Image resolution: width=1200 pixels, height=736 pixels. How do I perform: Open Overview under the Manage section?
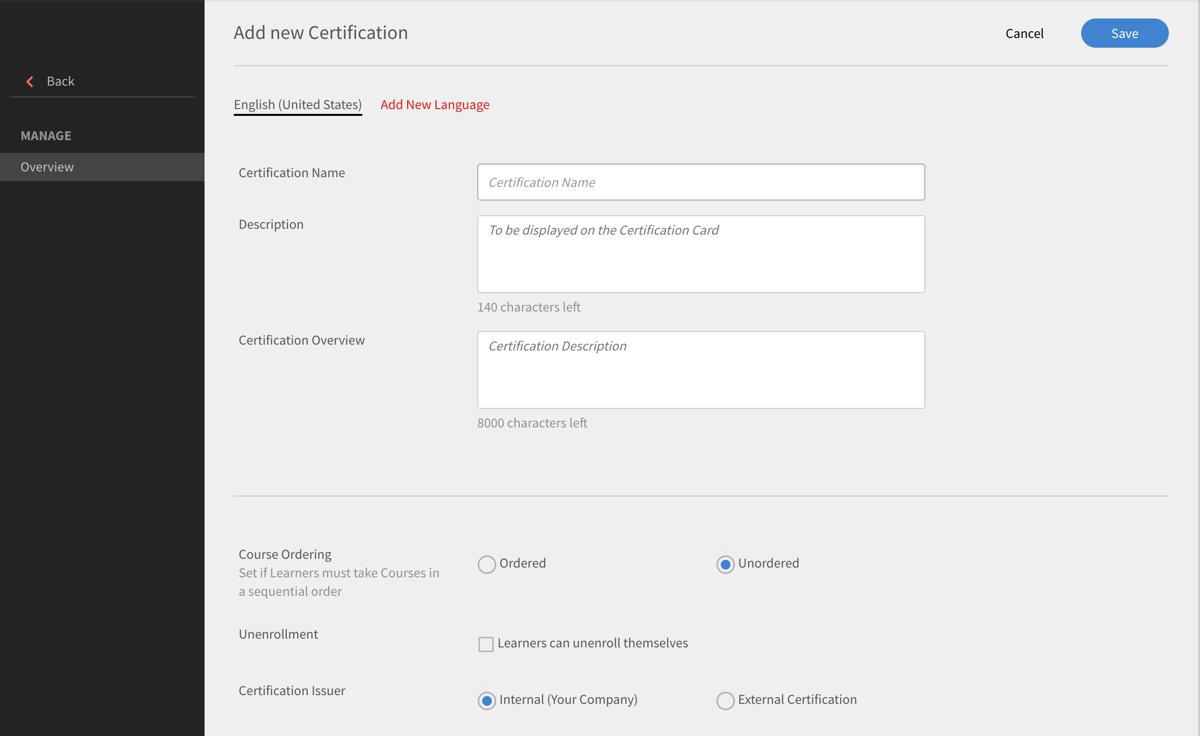[x=44, y=166]
